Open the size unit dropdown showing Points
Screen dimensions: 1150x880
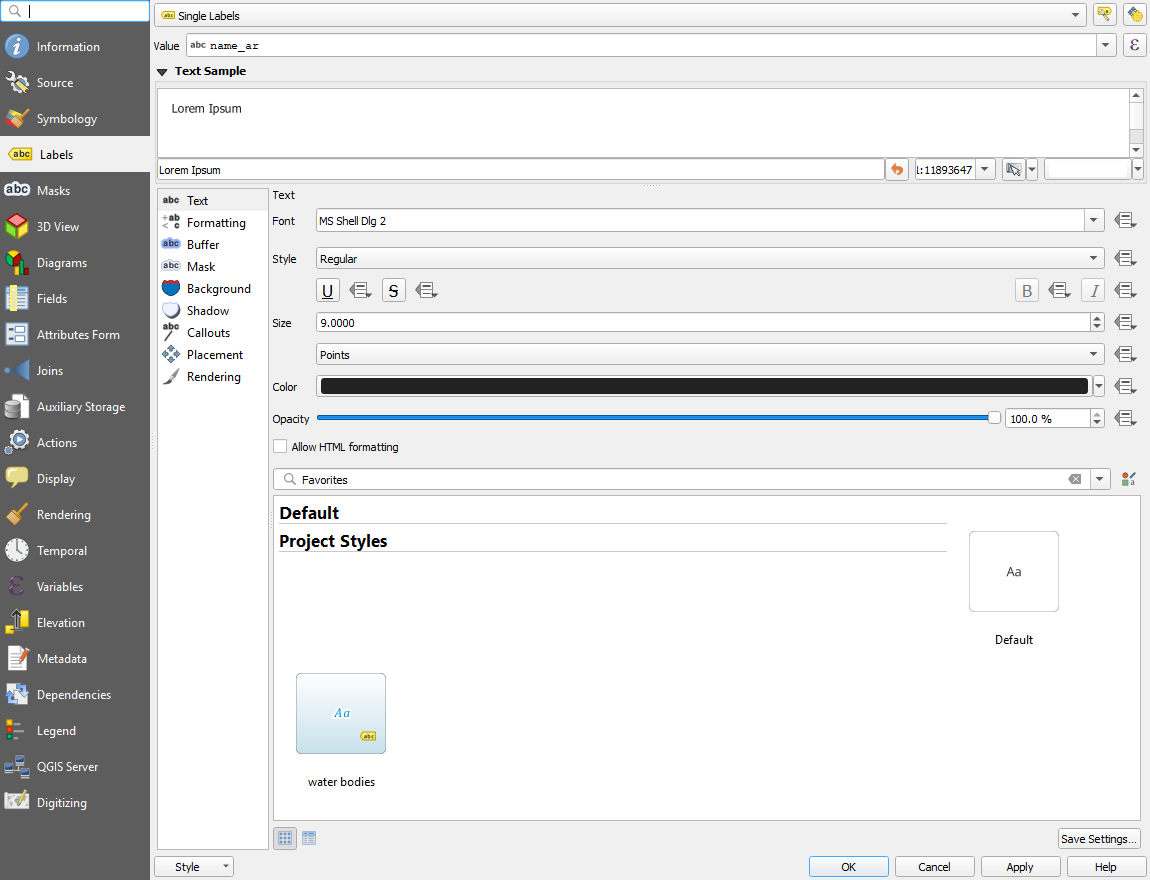(710, 354)
